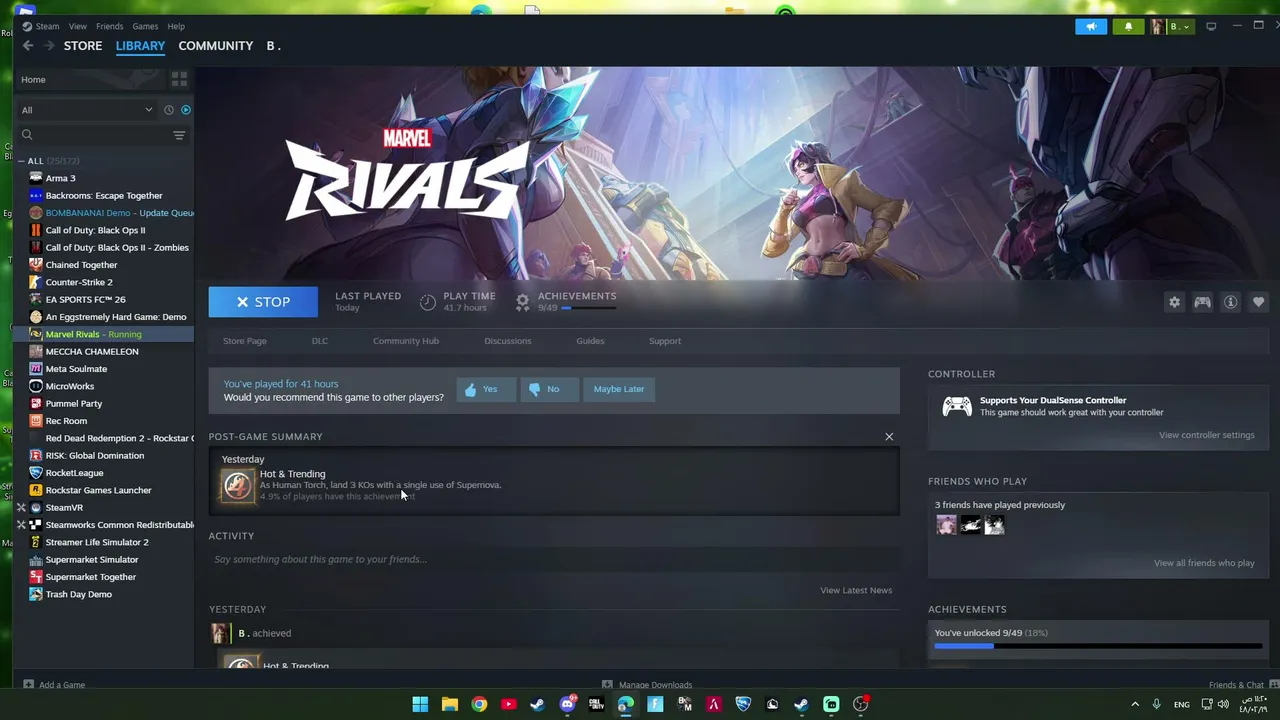Viewport: 1280px width, 720px height.
Task: Recommend the game with Yes thumbs up
Action: click(x=486, y=389)
